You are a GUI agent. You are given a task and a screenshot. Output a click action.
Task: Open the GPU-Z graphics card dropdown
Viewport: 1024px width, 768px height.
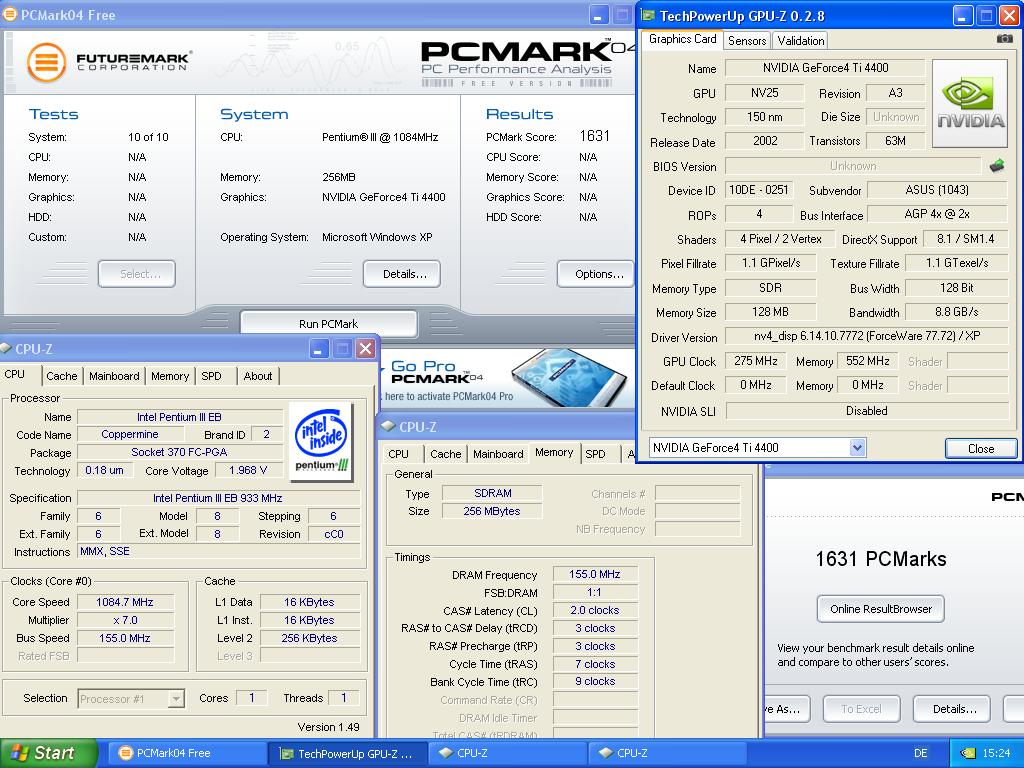(x=857, y=448)
